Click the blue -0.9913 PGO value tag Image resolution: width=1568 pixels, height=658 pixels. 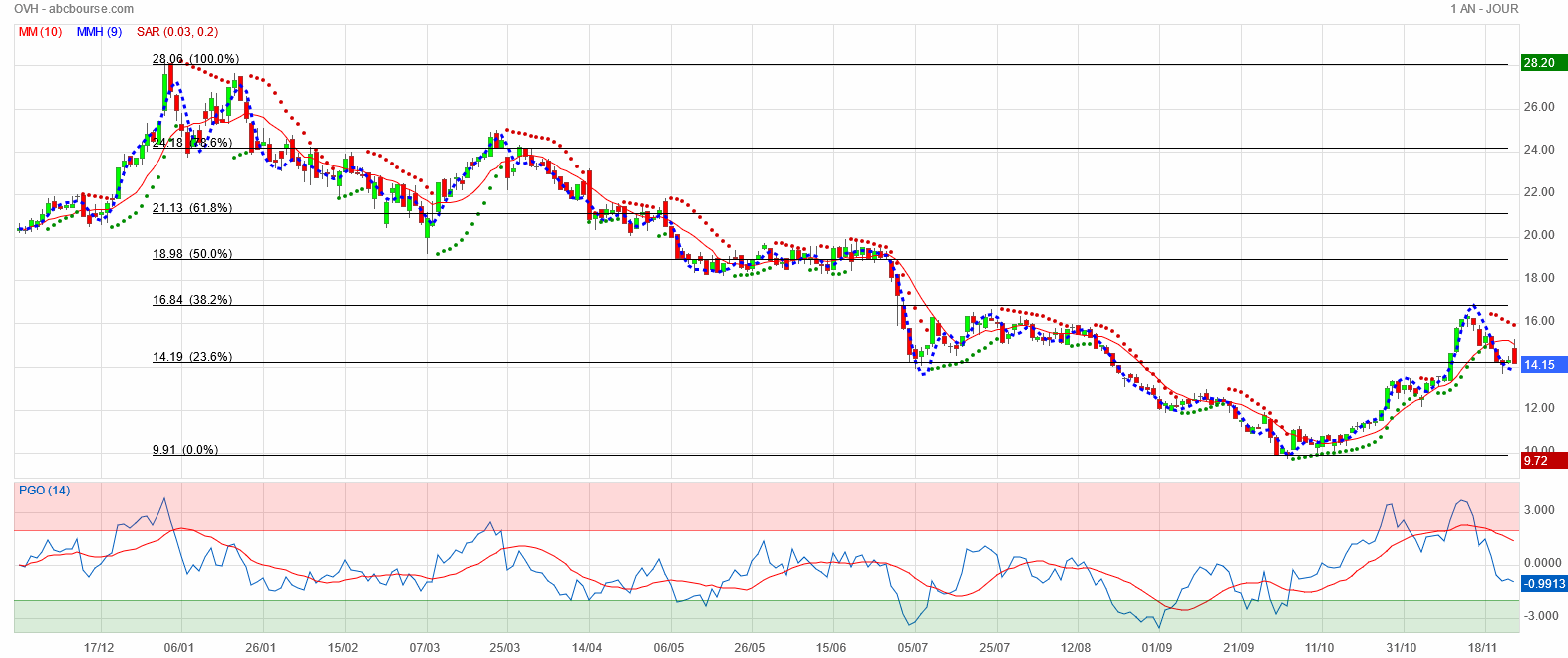tap(1544, 584)
